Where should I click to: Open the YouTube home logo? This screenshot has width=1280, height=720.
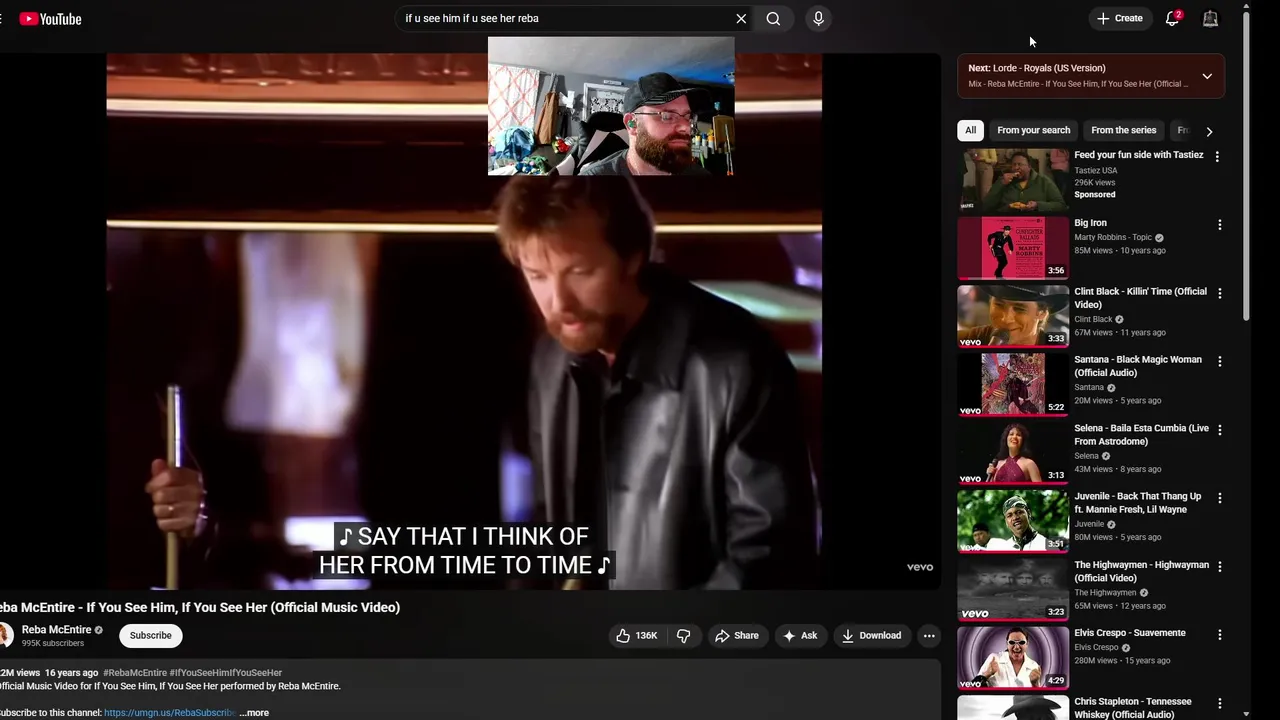50,19
